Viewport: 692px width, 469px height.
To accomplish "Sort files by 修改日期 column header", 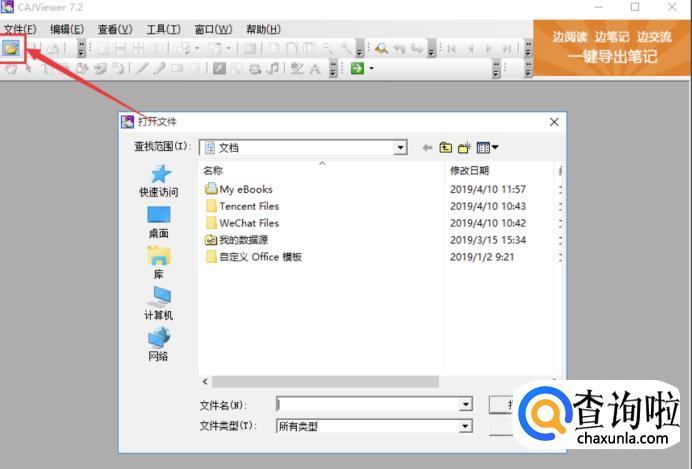I will [x=470, y=171].
